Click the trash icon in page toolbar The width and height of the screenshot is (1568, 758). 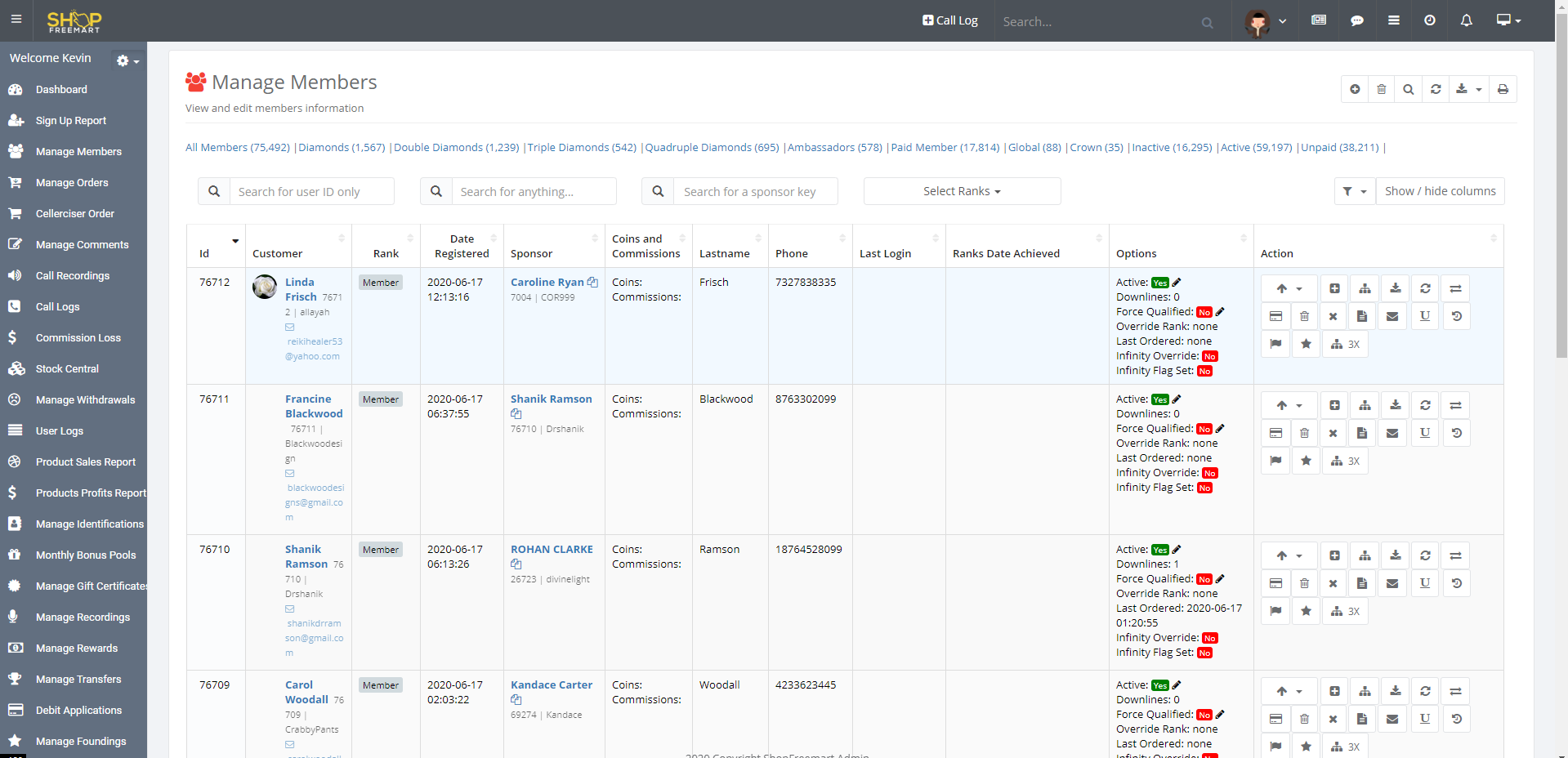(1381, 89)
